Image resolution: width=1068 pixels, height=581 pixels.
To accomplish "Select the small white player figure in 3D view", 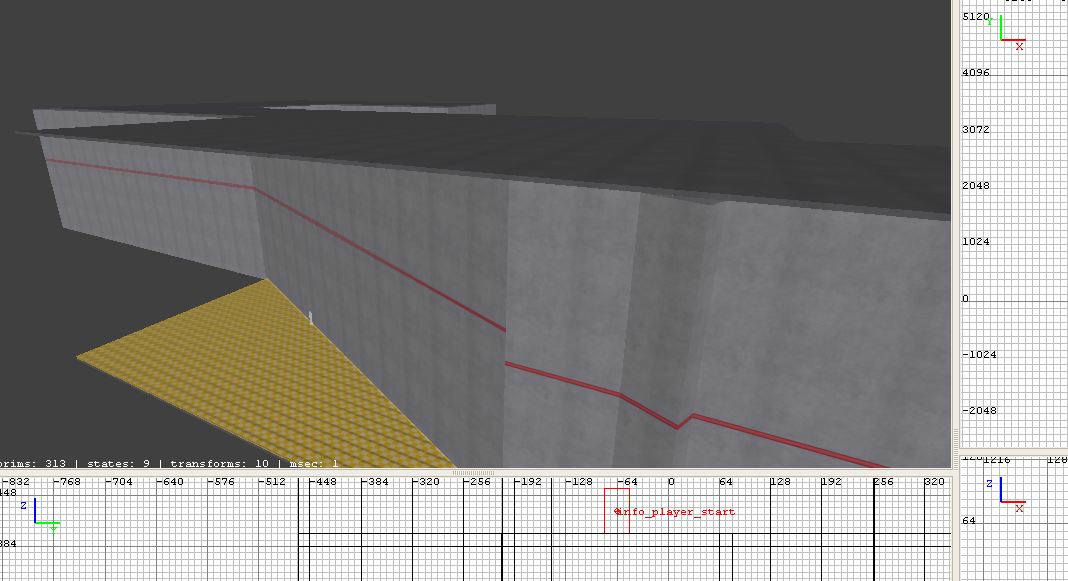I will [x=311, y=317].
